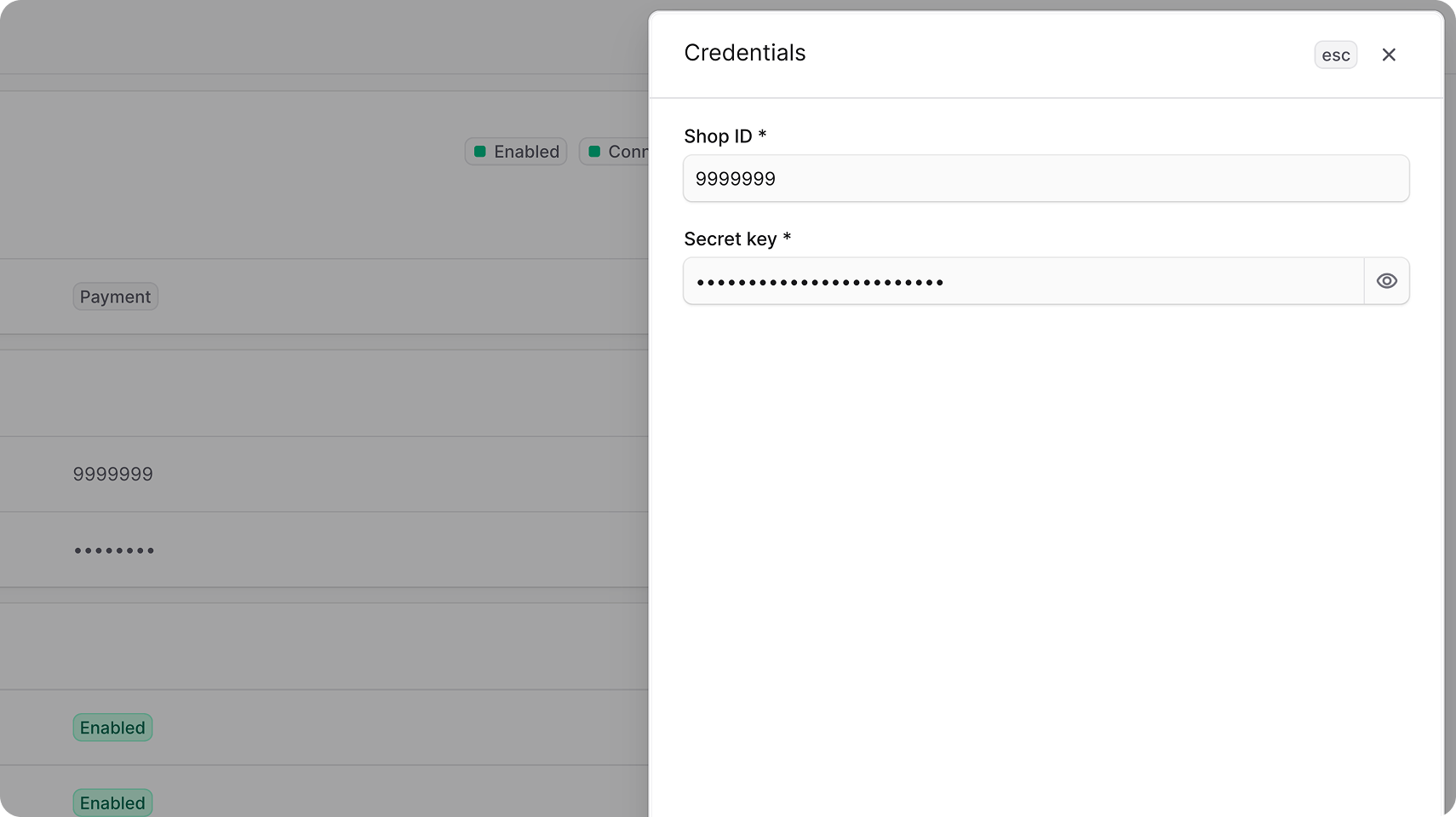Focus the masked Secret key field

tap(1024, 281)
